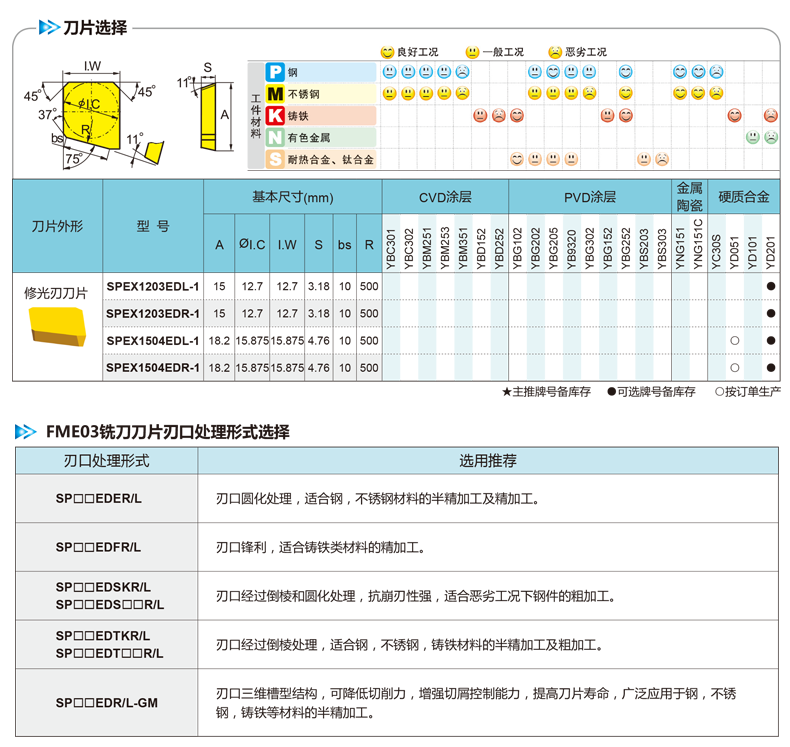Click the 刀片外形 column header
This screenshot has width=790, height=747.
(57, 226)
